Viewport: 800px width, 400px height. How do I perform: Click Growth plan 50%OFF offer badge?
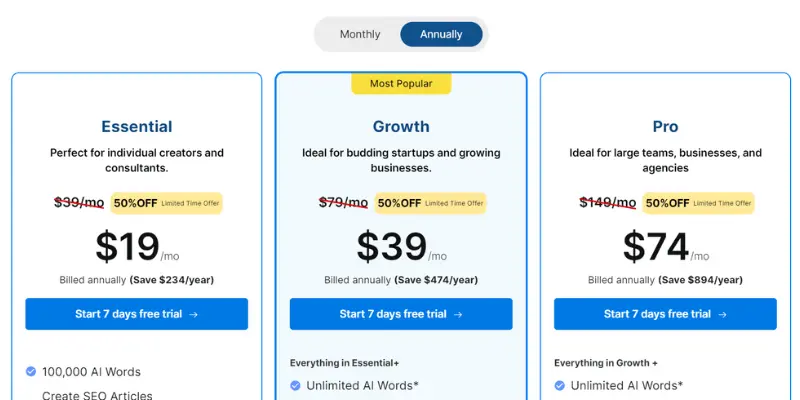pyautogui.click(x=431, y=203)
